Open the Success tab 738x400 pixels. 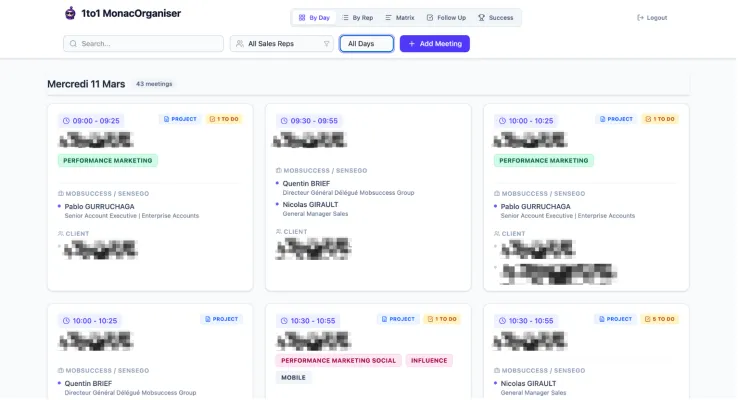coord(496,18)
